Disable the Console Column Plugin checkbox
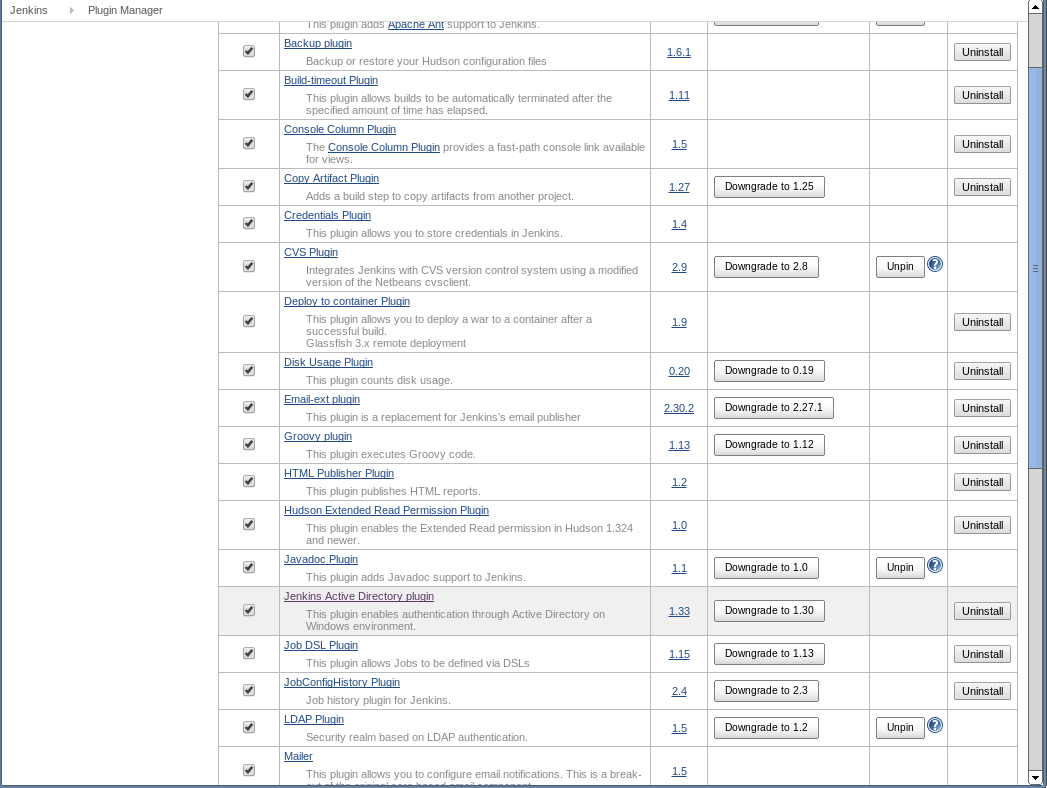This screenshot has width=1047, height=788. point(249,144)
